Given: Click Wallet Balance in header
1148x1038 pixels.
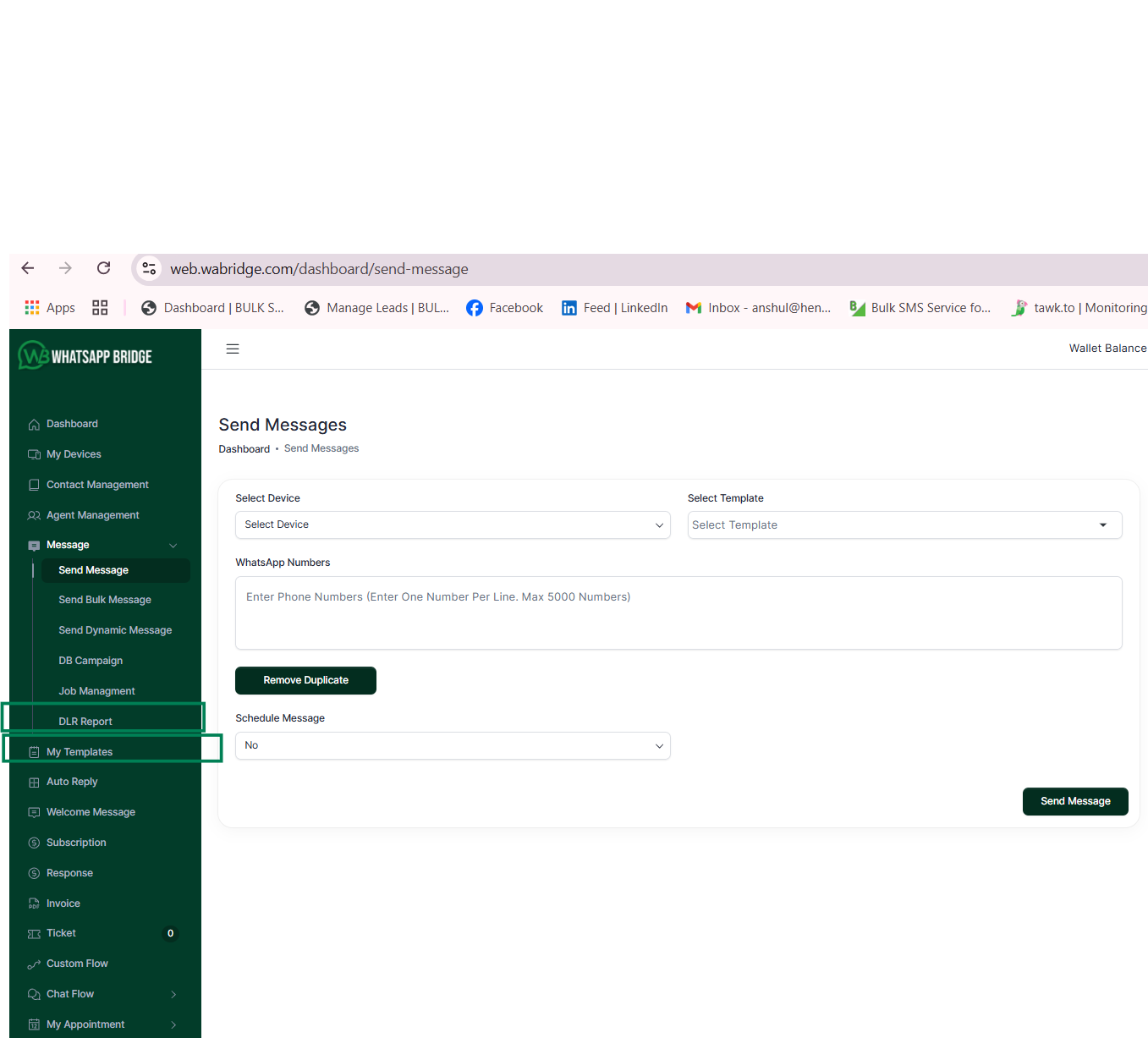Looking at the screenshot, I should (1107, 349).
